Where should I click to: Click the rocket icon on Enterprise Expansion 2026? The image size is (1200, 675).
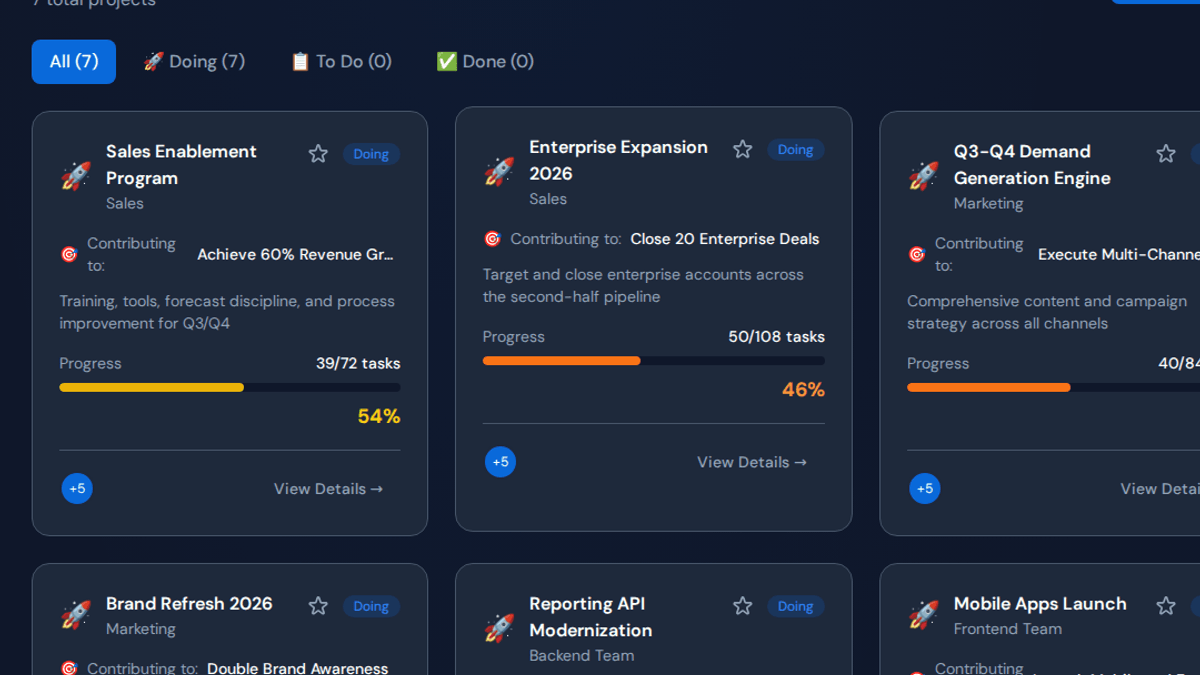coord(499,173)
